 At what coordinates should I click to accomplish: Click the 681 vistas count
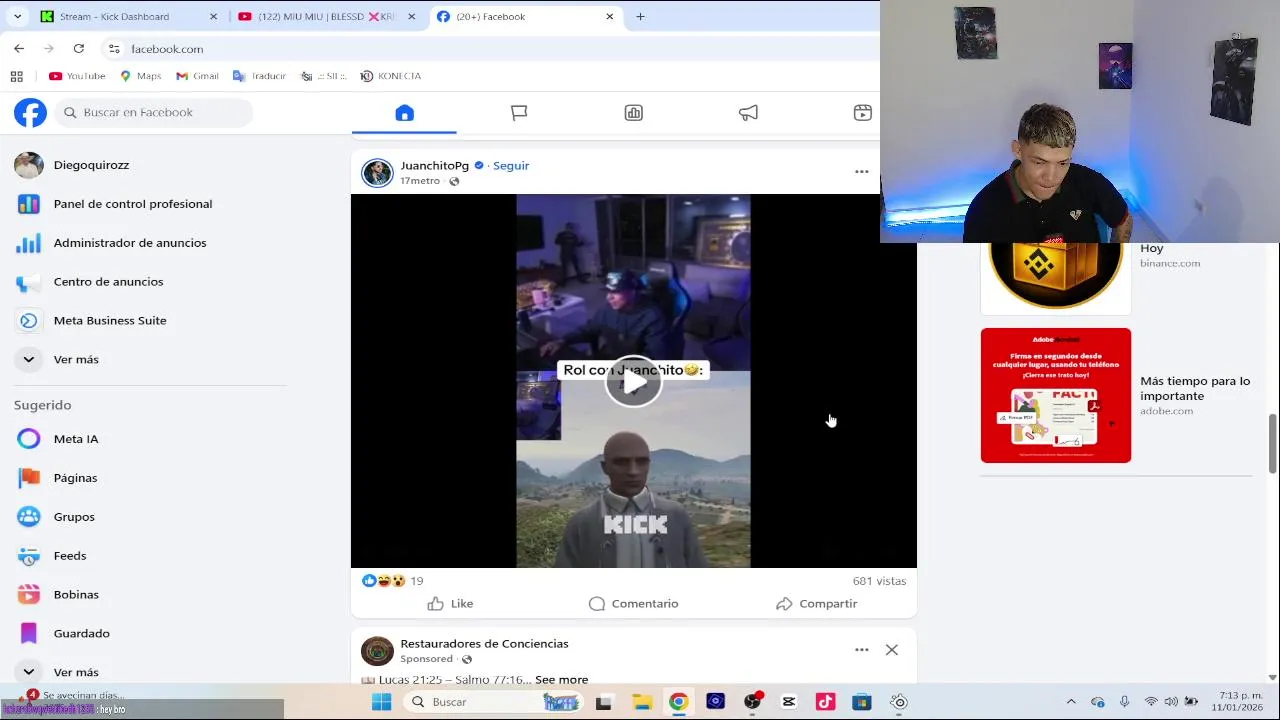(879, 581)
